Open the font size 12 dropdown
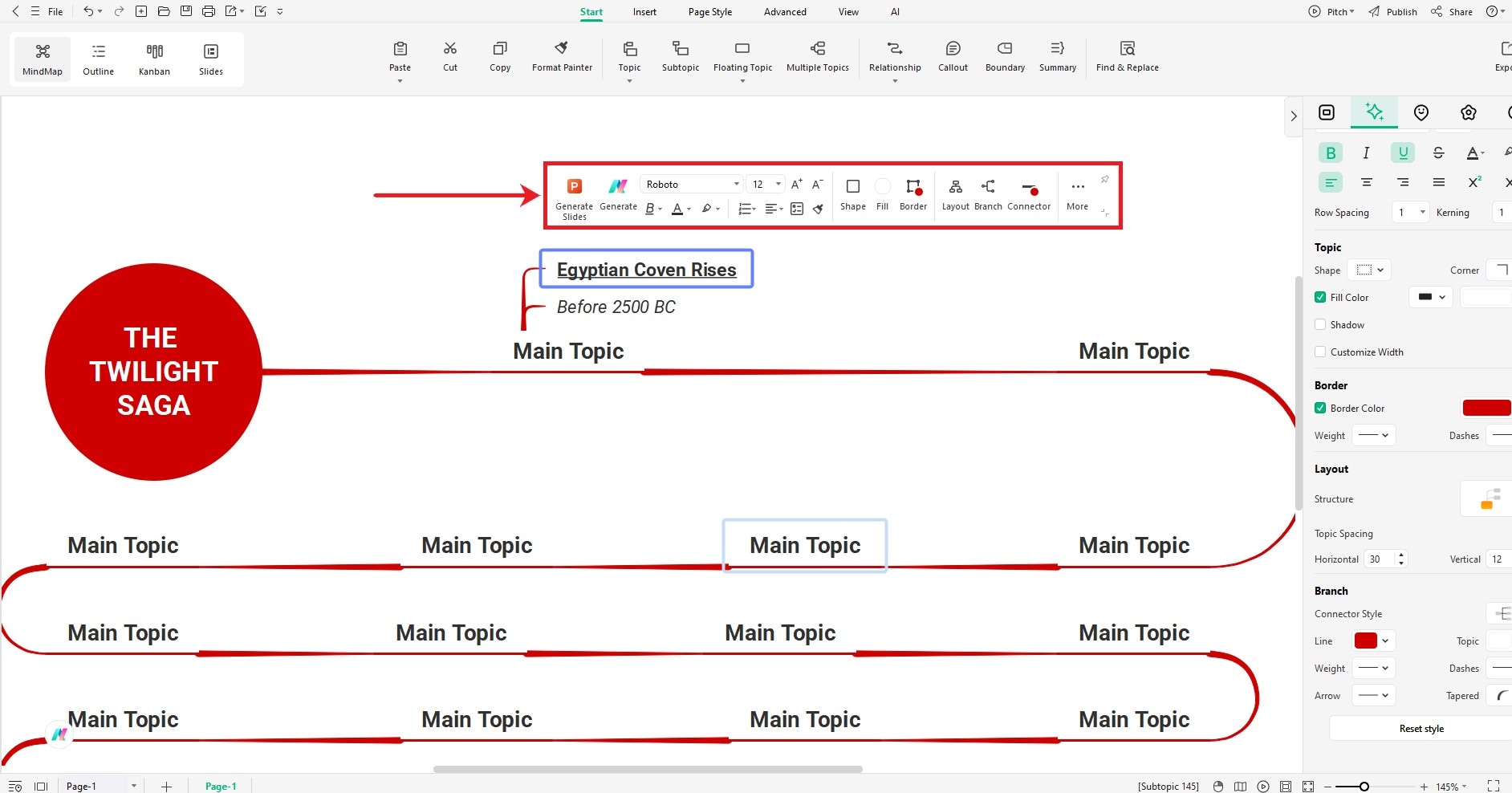 click(766, 185)
